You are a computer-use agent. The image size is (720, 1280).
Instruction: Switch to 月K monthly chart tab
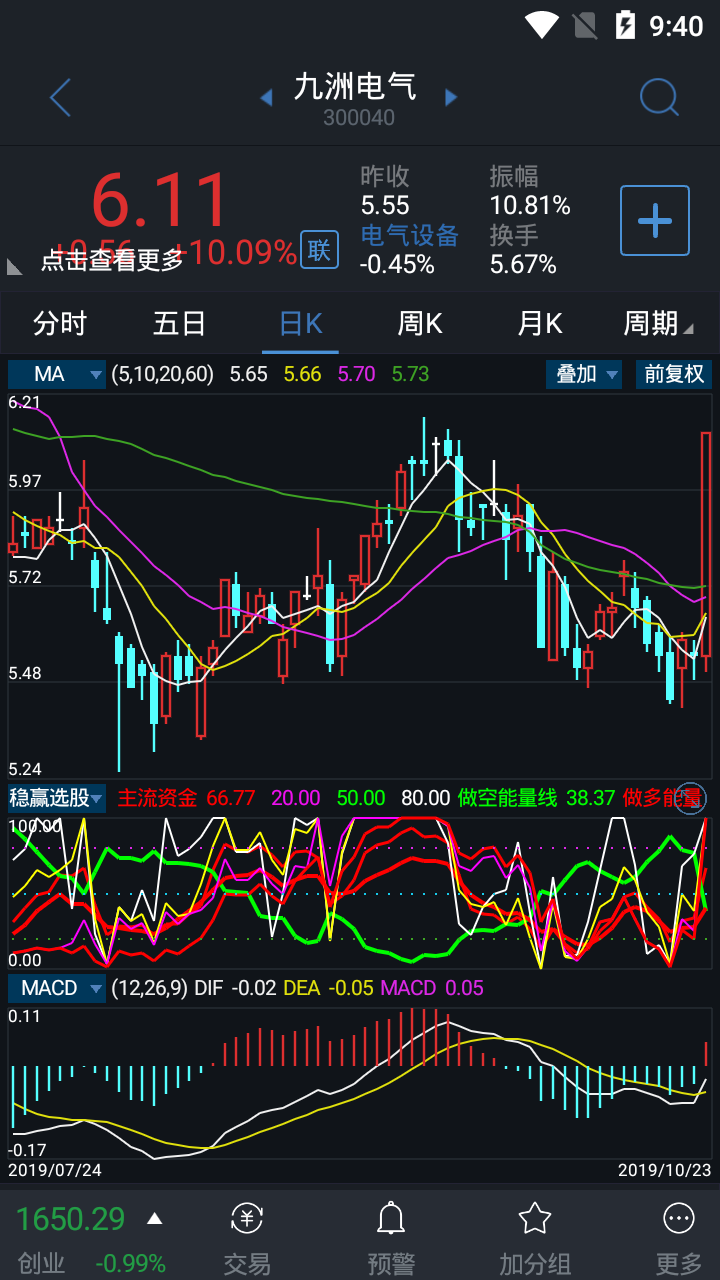540,323
